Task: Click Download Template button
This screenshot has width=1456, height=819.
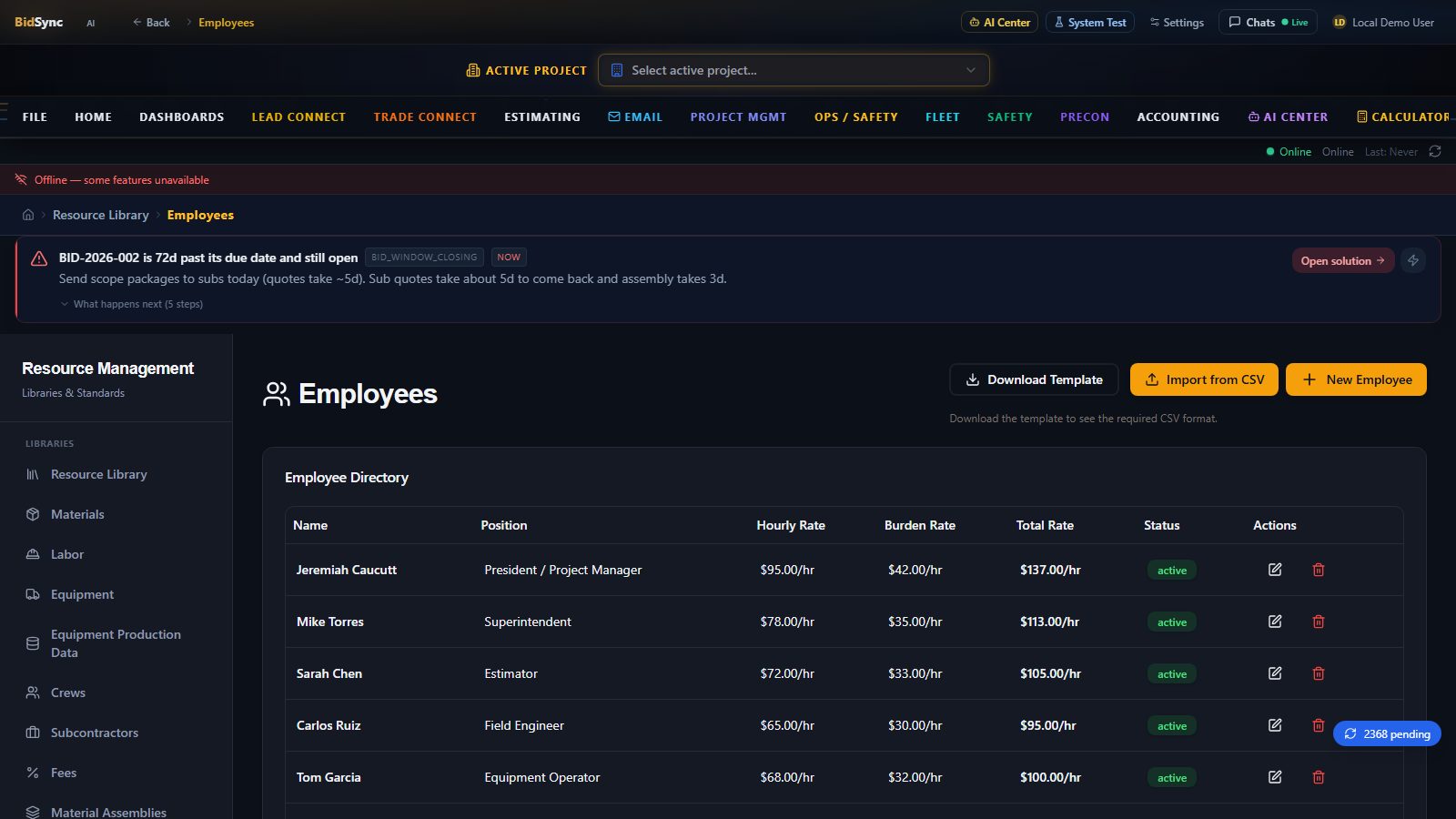Action: (x=1034, y=379)
